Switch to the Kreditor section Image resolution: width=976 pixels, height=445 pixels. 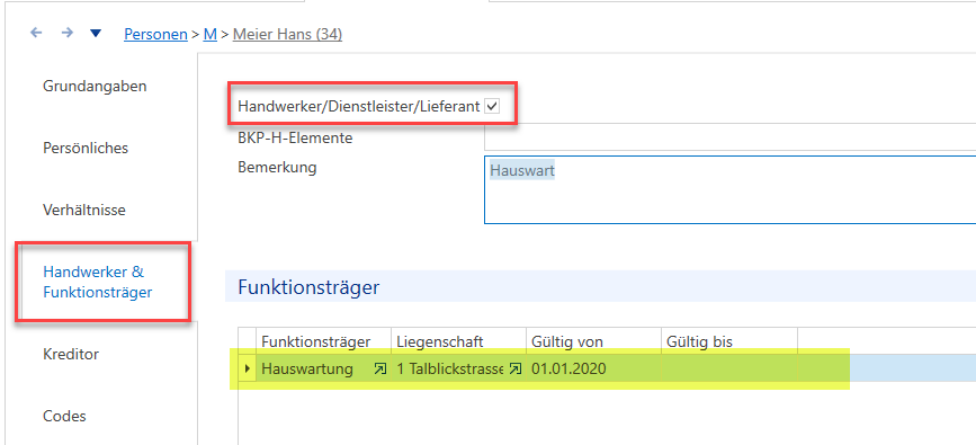pyautogui.click(x=71, y=354)
